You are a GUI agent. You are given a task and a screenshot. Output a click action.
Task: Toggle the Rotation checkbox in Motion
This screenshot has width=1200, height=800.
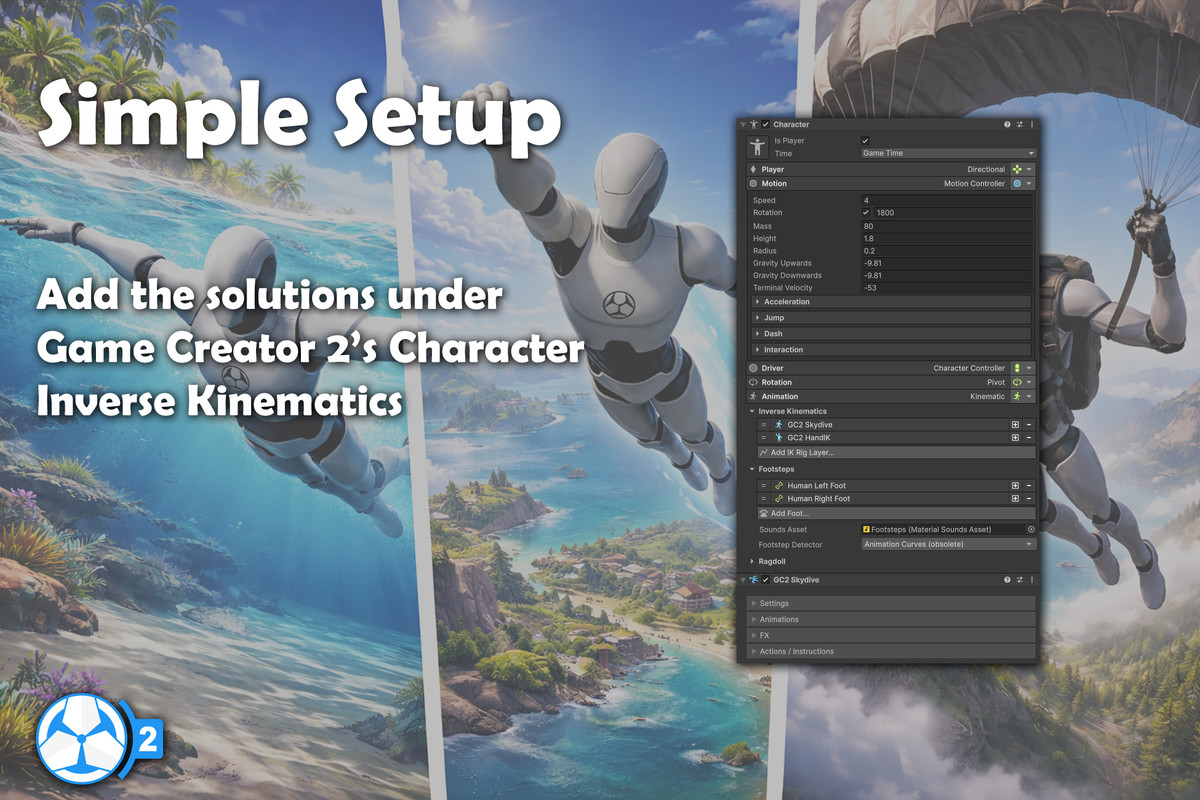pos(865,212)
